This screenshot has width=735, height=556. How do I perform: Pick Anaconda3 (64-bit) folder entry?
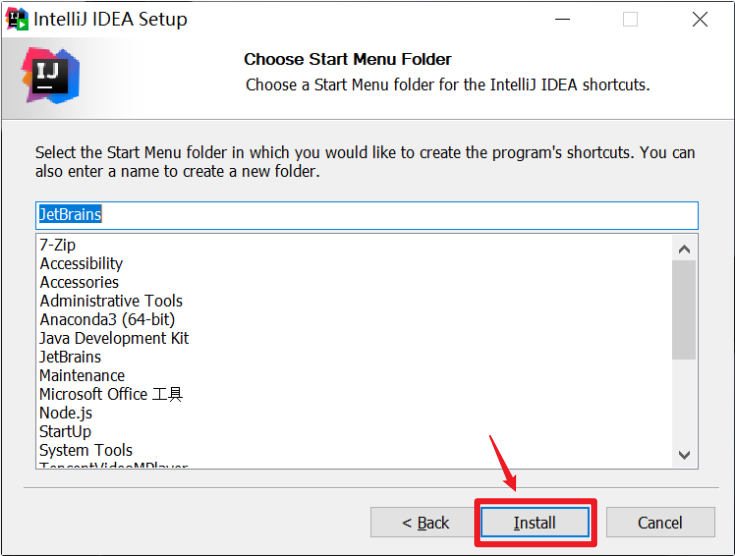[107, 320]
